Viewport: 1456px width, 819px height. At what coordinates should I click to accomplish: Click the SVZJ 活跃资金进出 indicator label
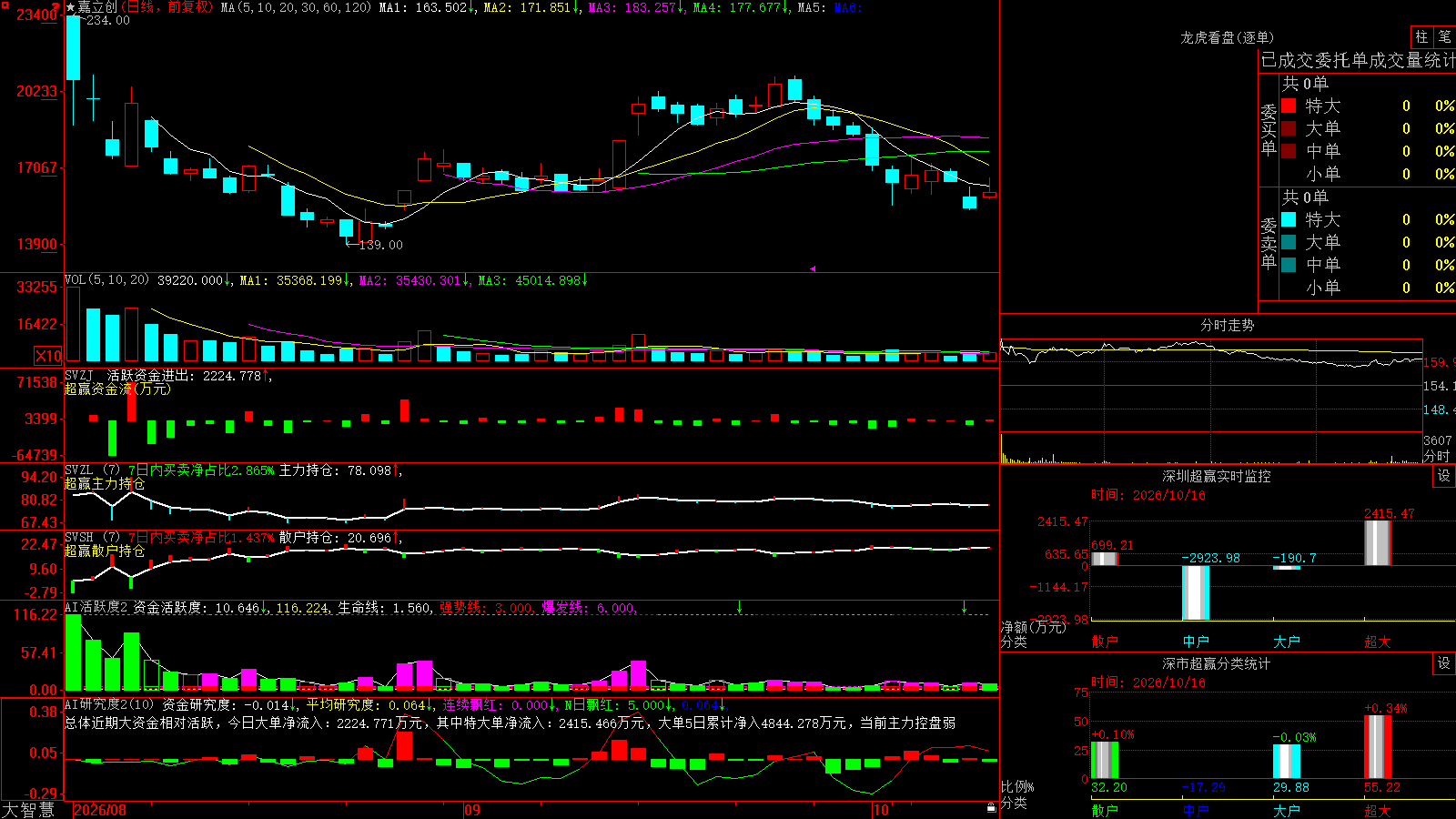(128, 375)
